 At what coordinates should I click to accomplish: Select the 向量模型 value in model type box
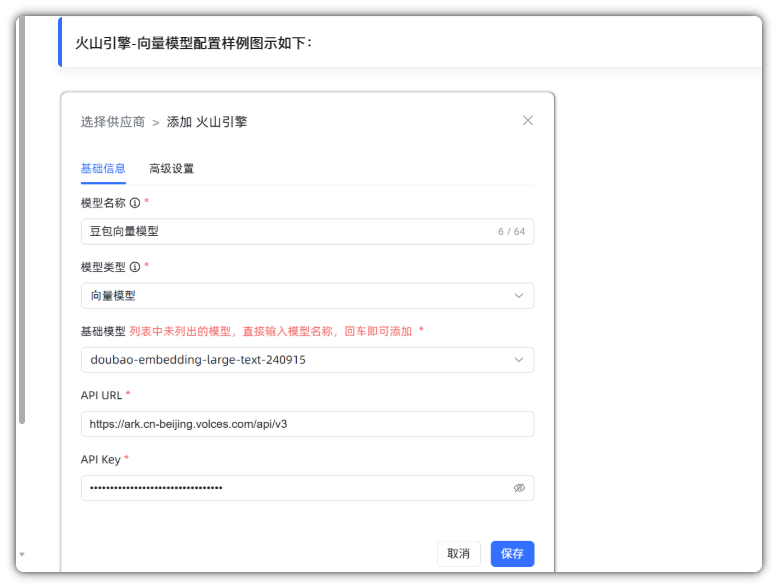pyautogui.click(x=113, y=296)
